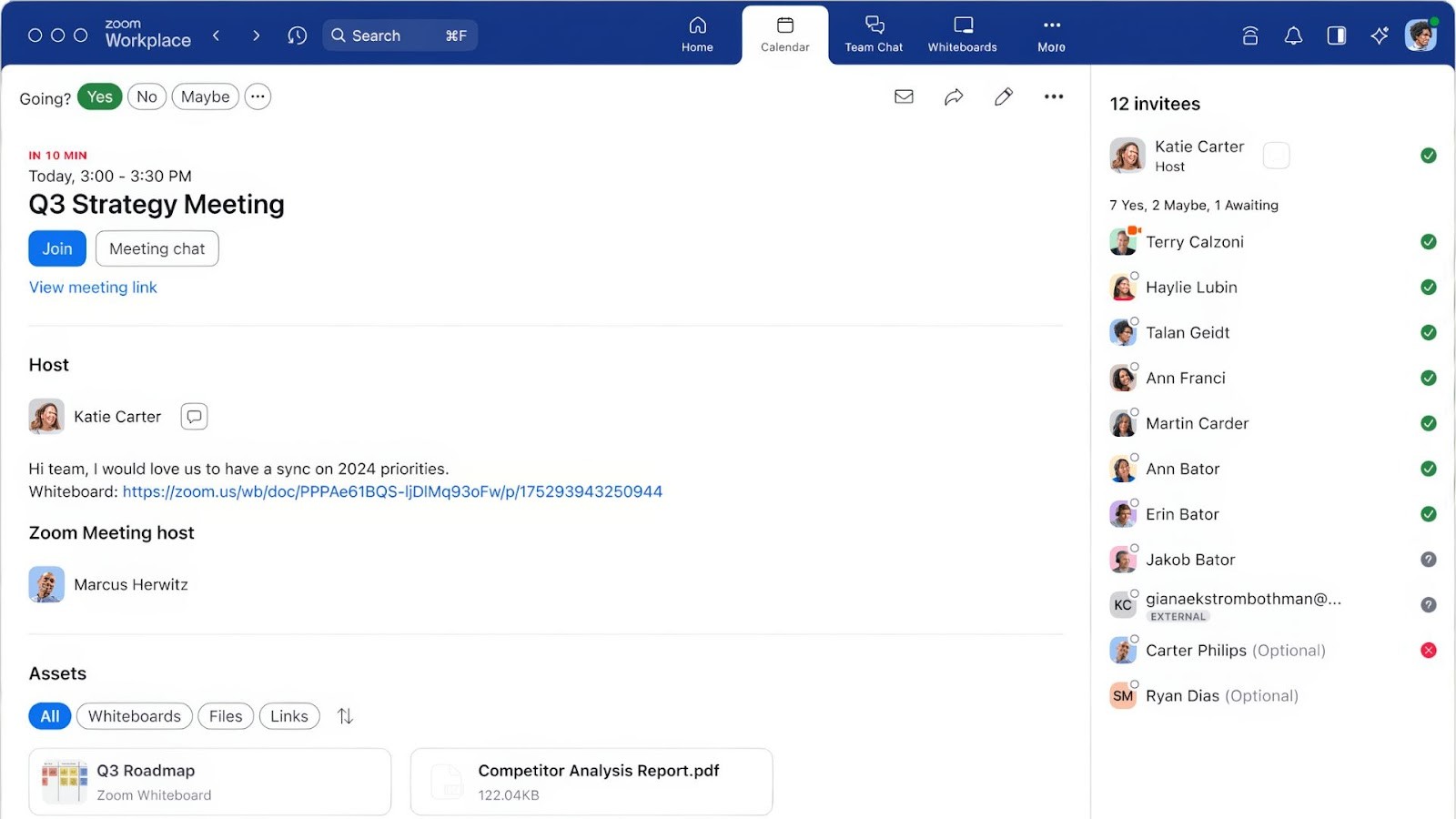Navigate back using the left chevron

point(217,35)
